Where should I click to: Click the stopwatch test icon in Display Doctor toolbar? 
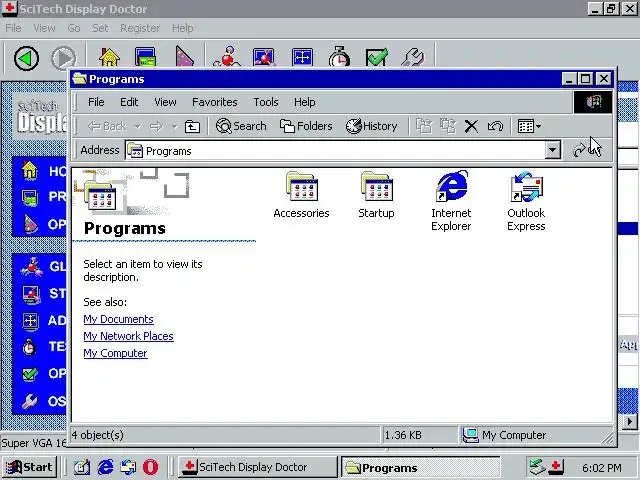(x=339, y=57)
